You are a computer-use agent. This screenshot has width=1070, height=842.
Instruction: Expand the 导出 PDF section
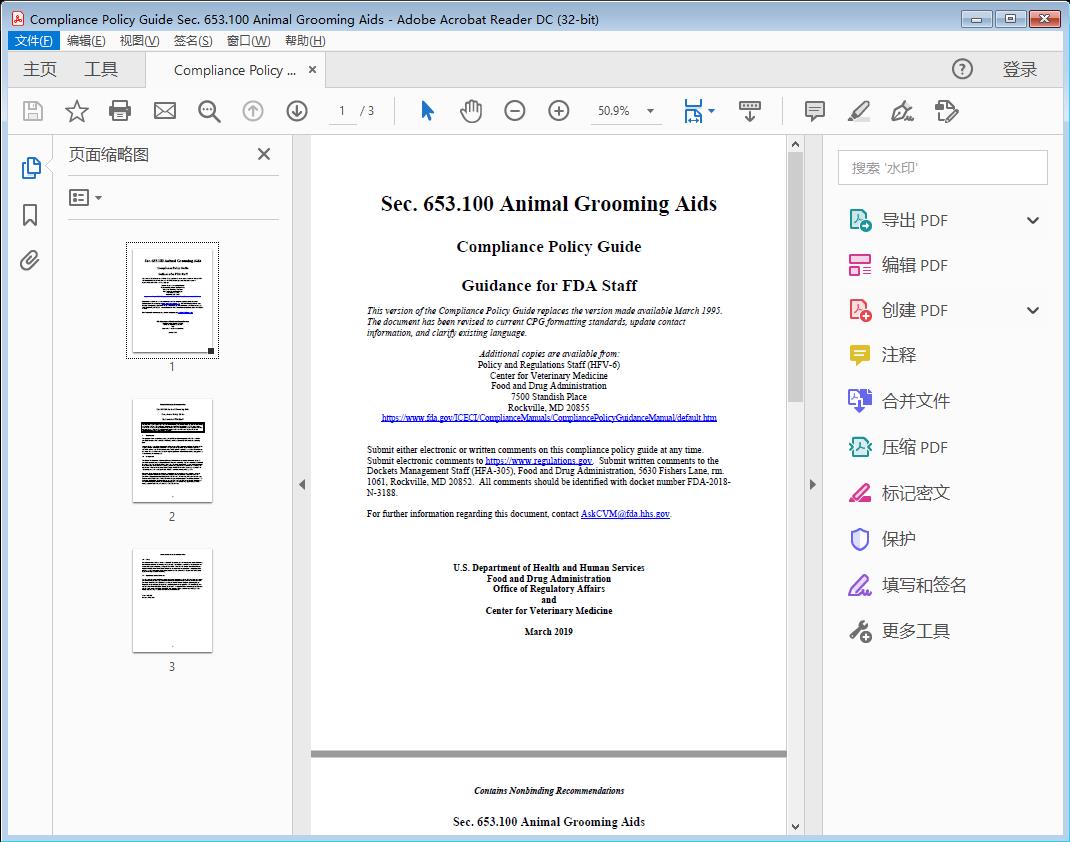click(x=1033, y=220)
